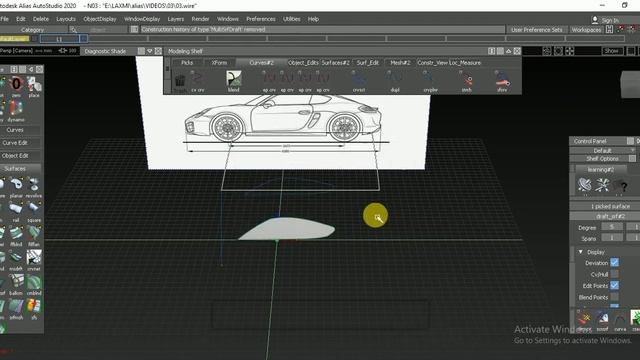Click the Windows restore button of the Alias window
This screenshot has width=640, height=360.
[624, 5]
